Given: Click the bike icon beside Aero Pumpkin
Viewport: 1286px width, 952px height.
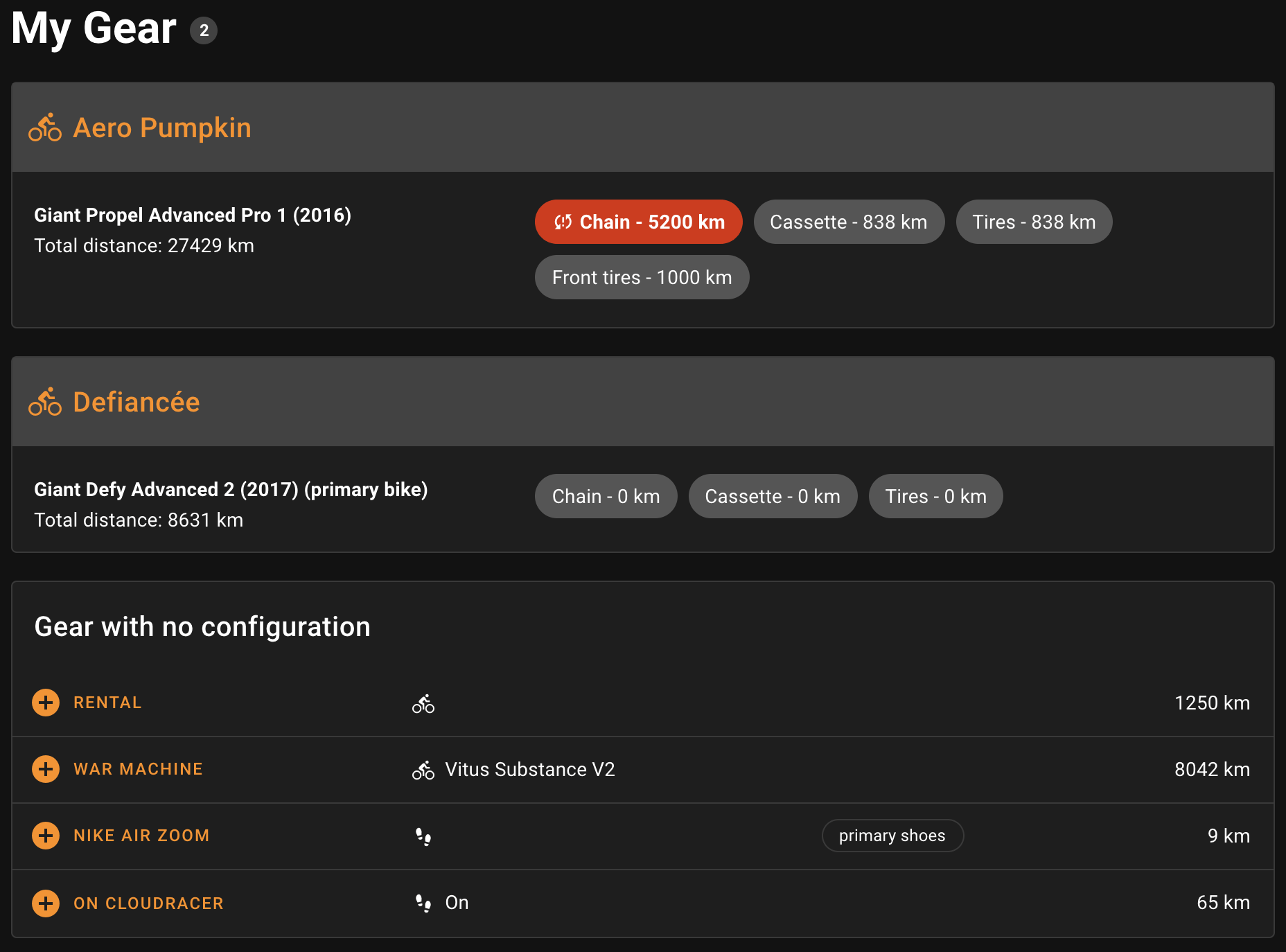Looking at the screenshot, I should click(x=45, y=127).
